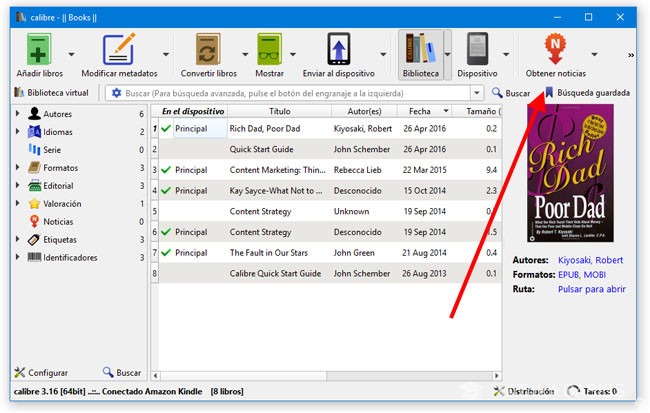Click the Añadir libros icon
Screen dimensions: 650x413
[x=37, y=50]
